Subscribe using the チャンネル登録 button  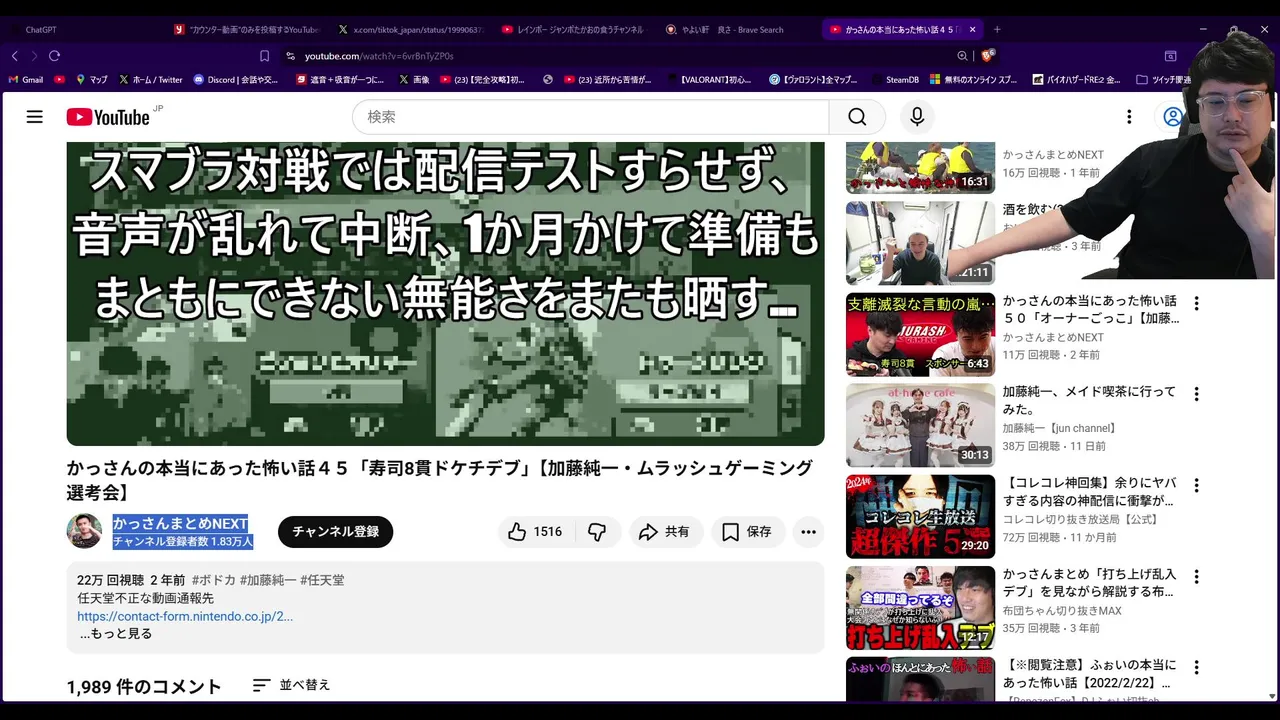coord(335,532)
